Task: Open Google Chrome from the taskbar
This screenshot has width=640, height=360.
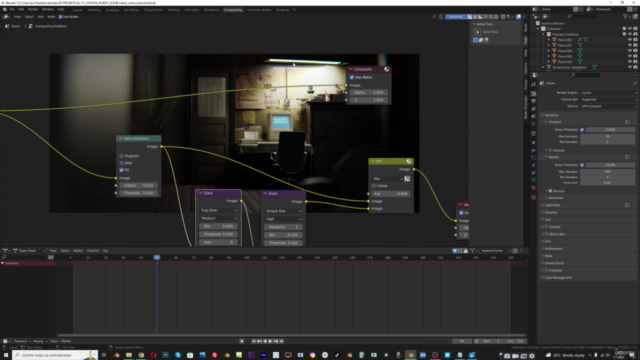Action: click(141, 355)
